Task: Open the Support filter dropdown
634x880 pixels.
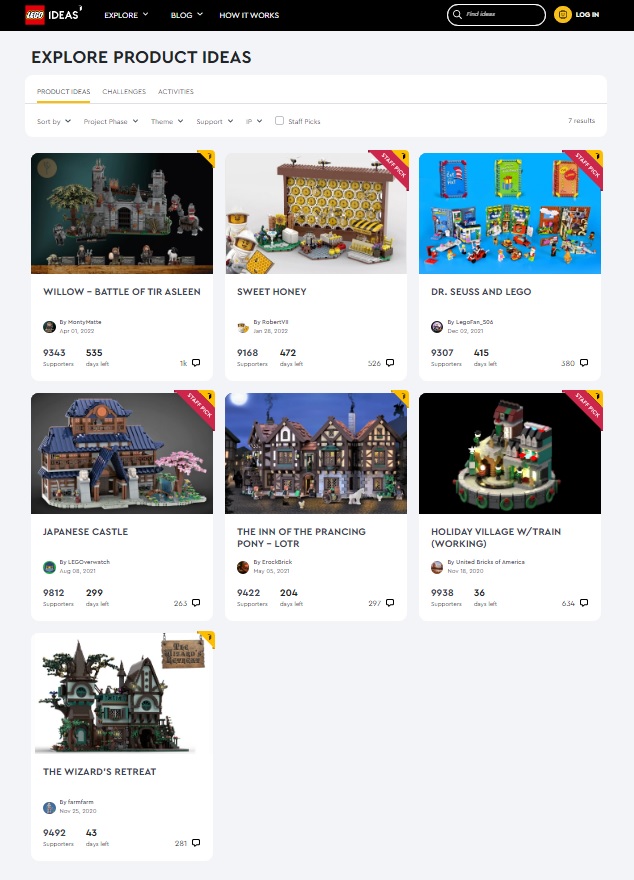Action: pyautogui.click(x=215, y=121)
